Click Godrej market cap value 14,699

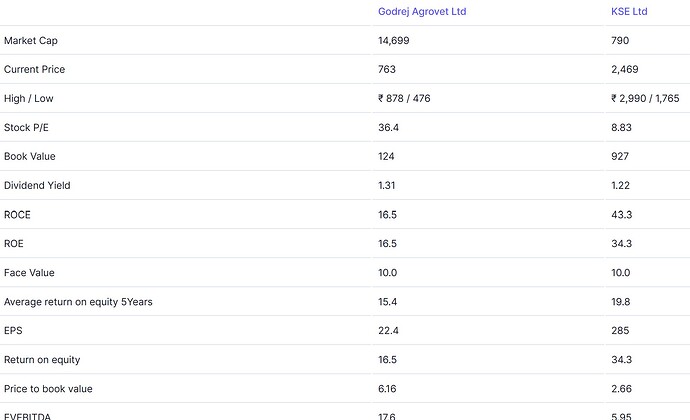point(394,41)
